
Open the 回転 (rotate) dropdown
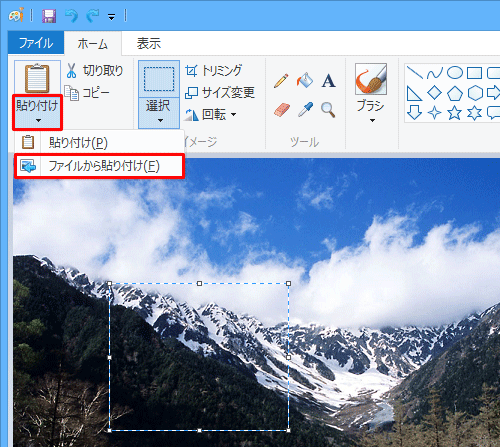click(x=211, y=114)
